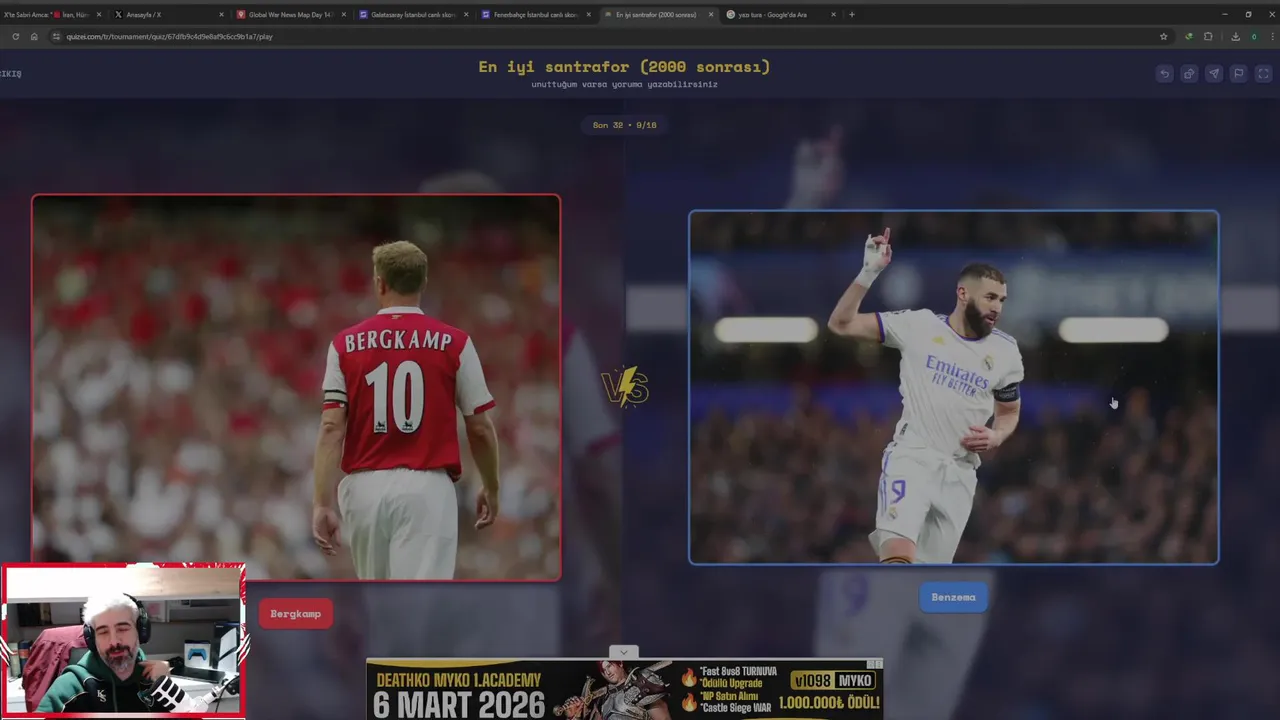Click the subtitle 'unuttuğum varsa yoruma yazabilirsiniz'

625,85
